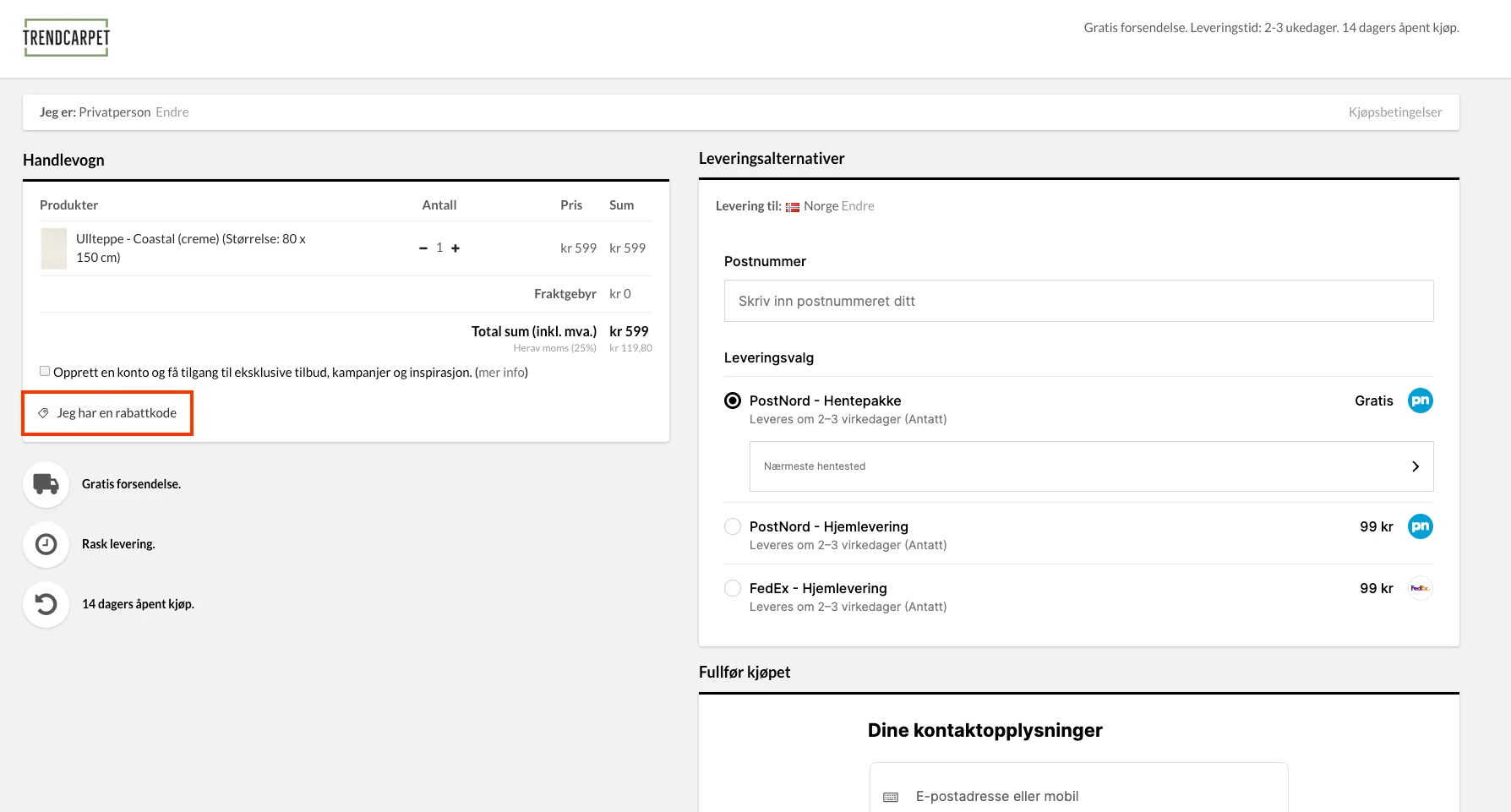Click the return arrow icon
Image resolution: width=1511 pixels, height=812 pixels.
46,604
